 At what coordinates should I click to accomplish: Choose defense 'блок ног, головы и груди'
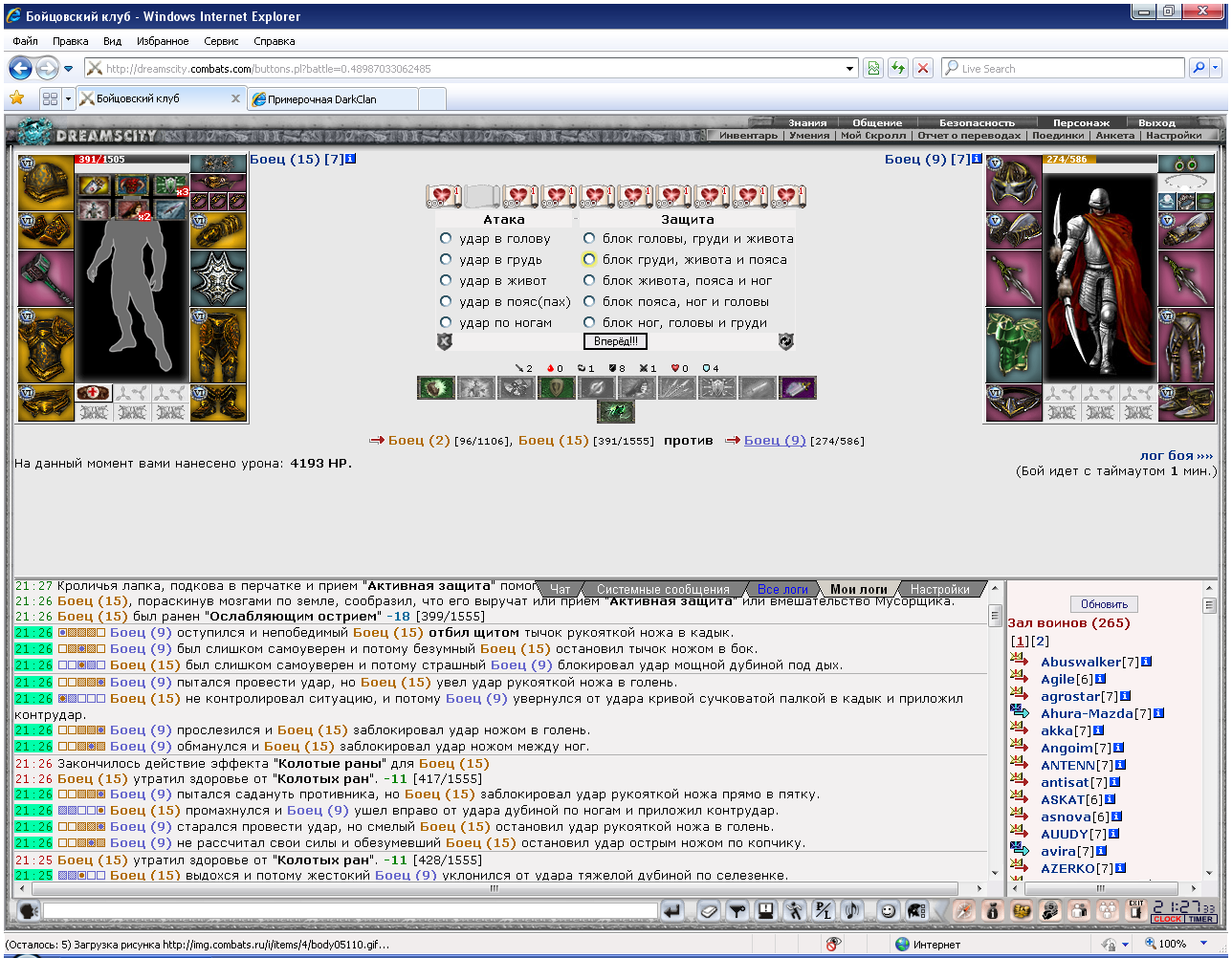click(589, 323)
